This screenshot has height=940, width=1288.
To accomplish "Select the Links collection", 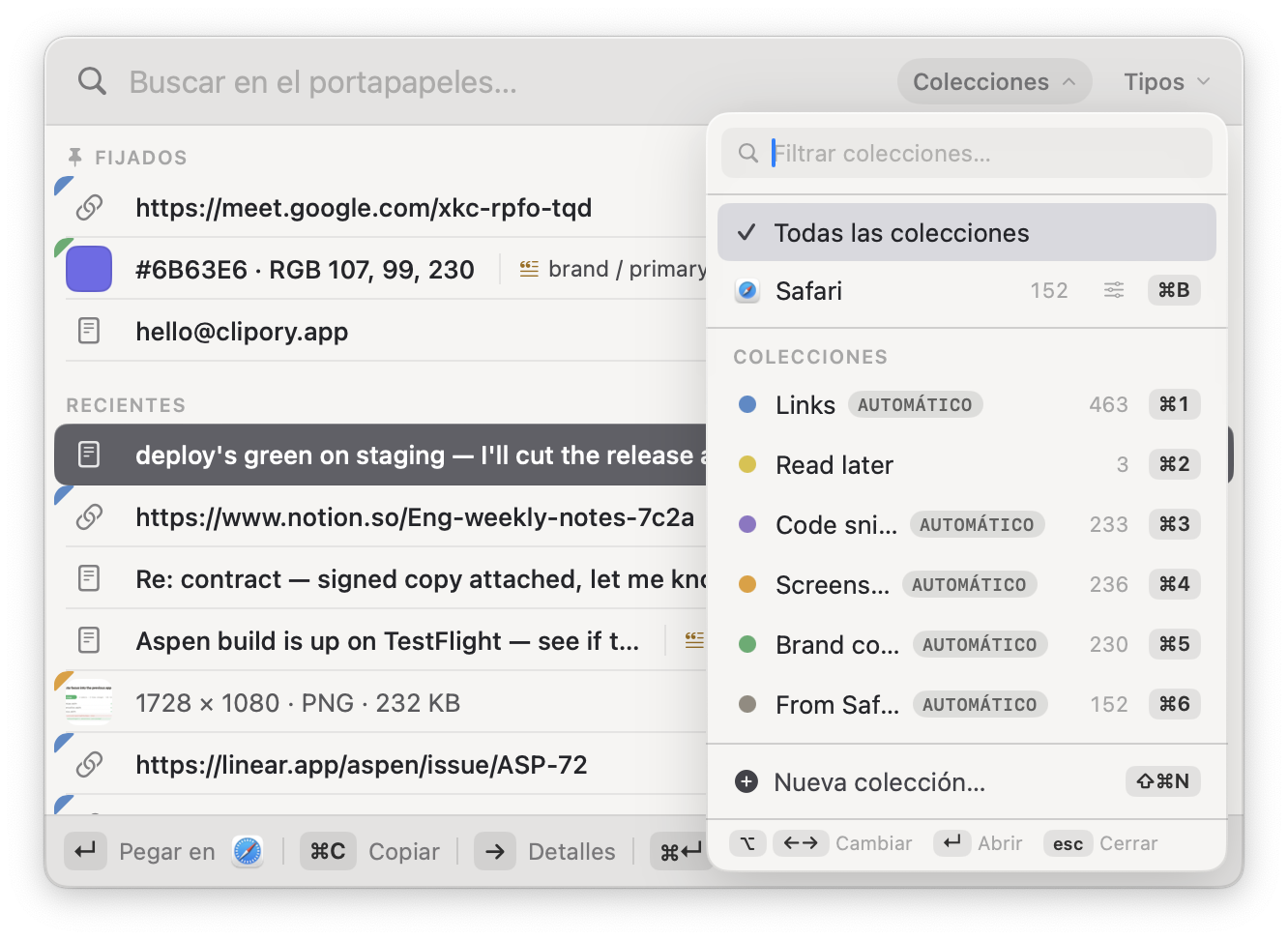I will coord(967,404).
